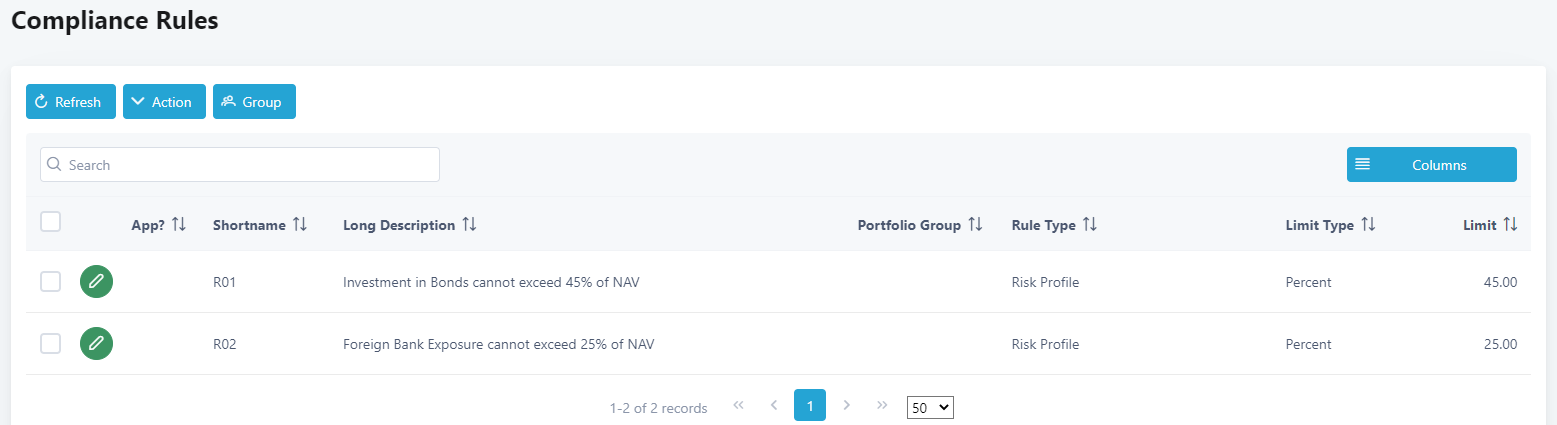This screenshot has height=425, width=1557.
Task: Sort by the App? column arrows
Action: coord(179,225)
